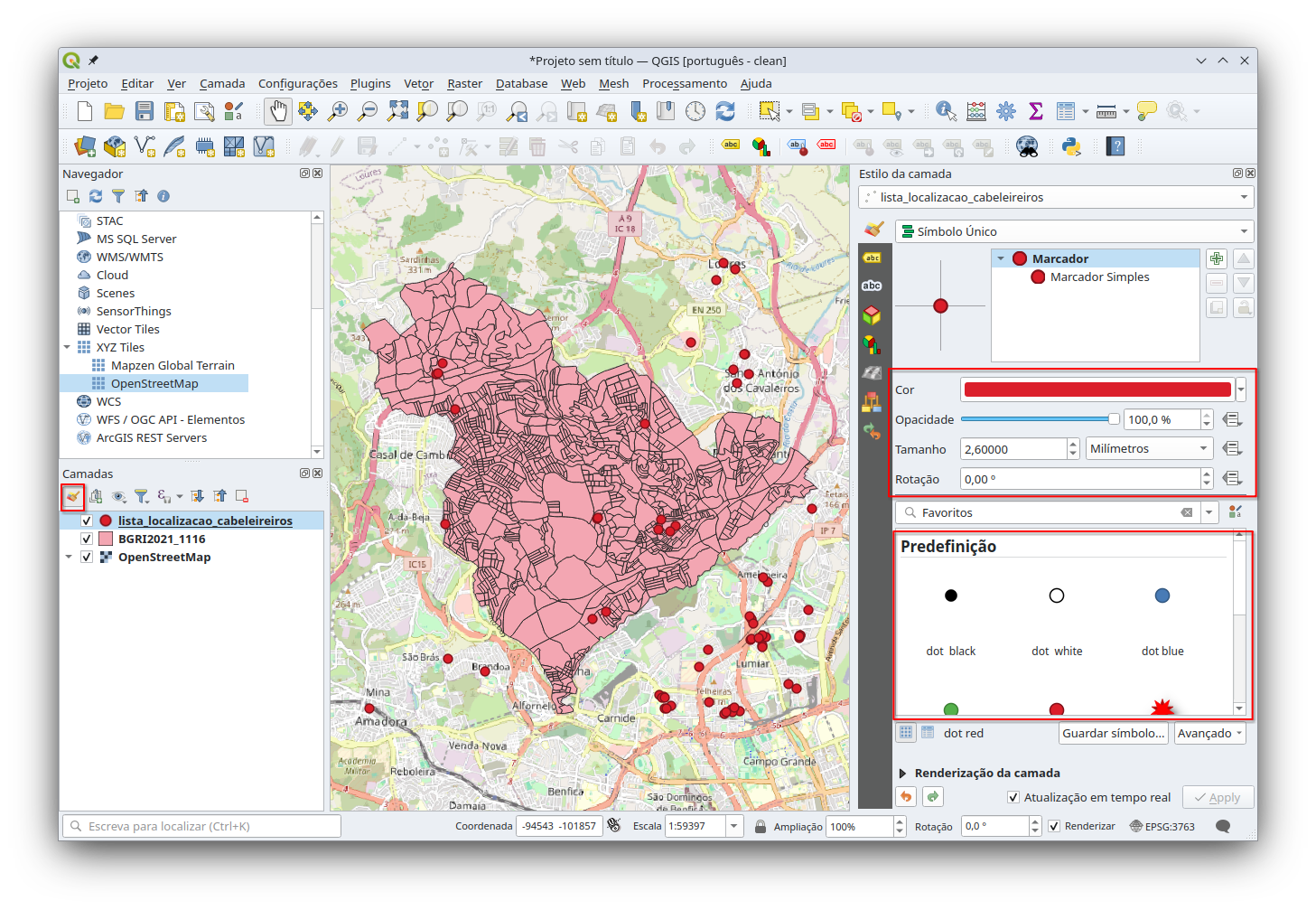Select the Pan Map hand tool
1316x910 pixels.
(x=278, y=111)
